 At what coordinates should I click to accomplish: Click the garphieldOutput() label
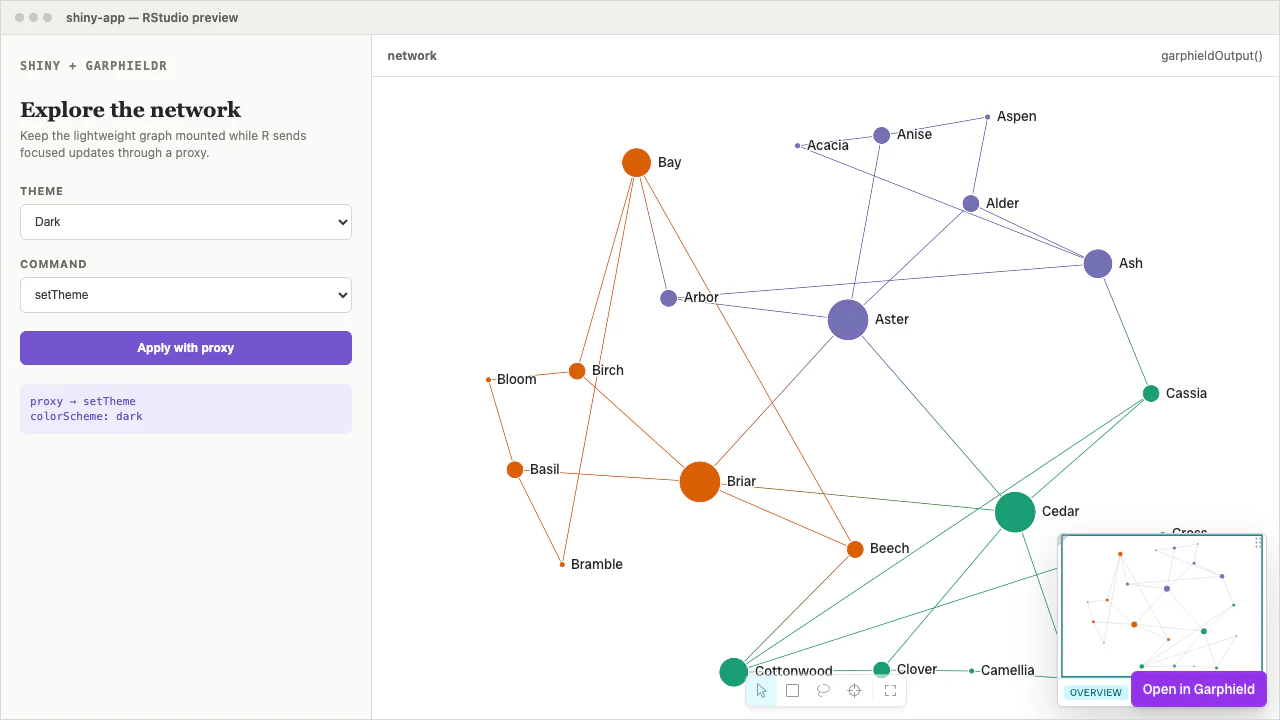pyautogui.click(x=1212, y=56)
